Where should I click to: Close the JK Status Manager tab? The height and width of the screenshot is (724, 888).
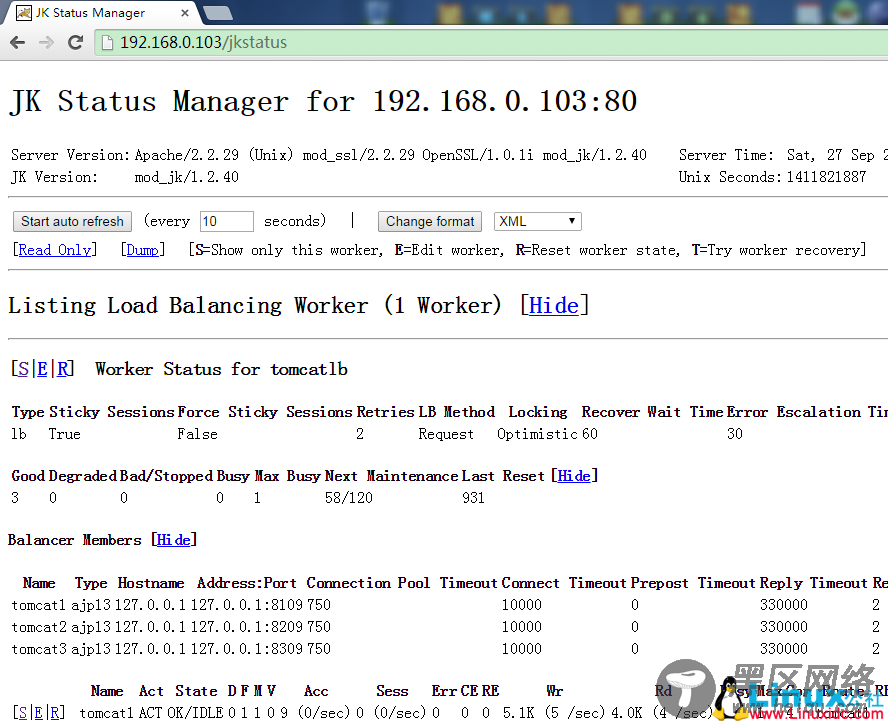185,12
